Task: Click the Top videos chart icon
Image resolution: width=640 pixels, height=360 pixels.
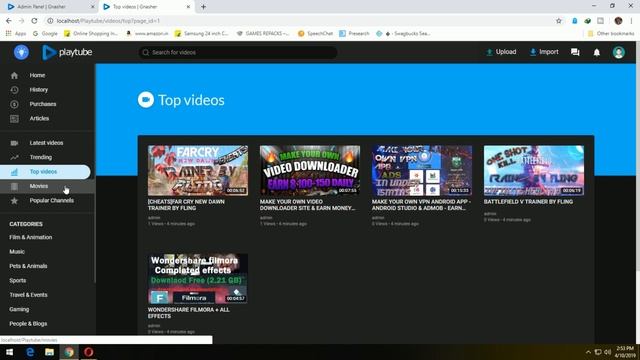Action: point(14,172)
